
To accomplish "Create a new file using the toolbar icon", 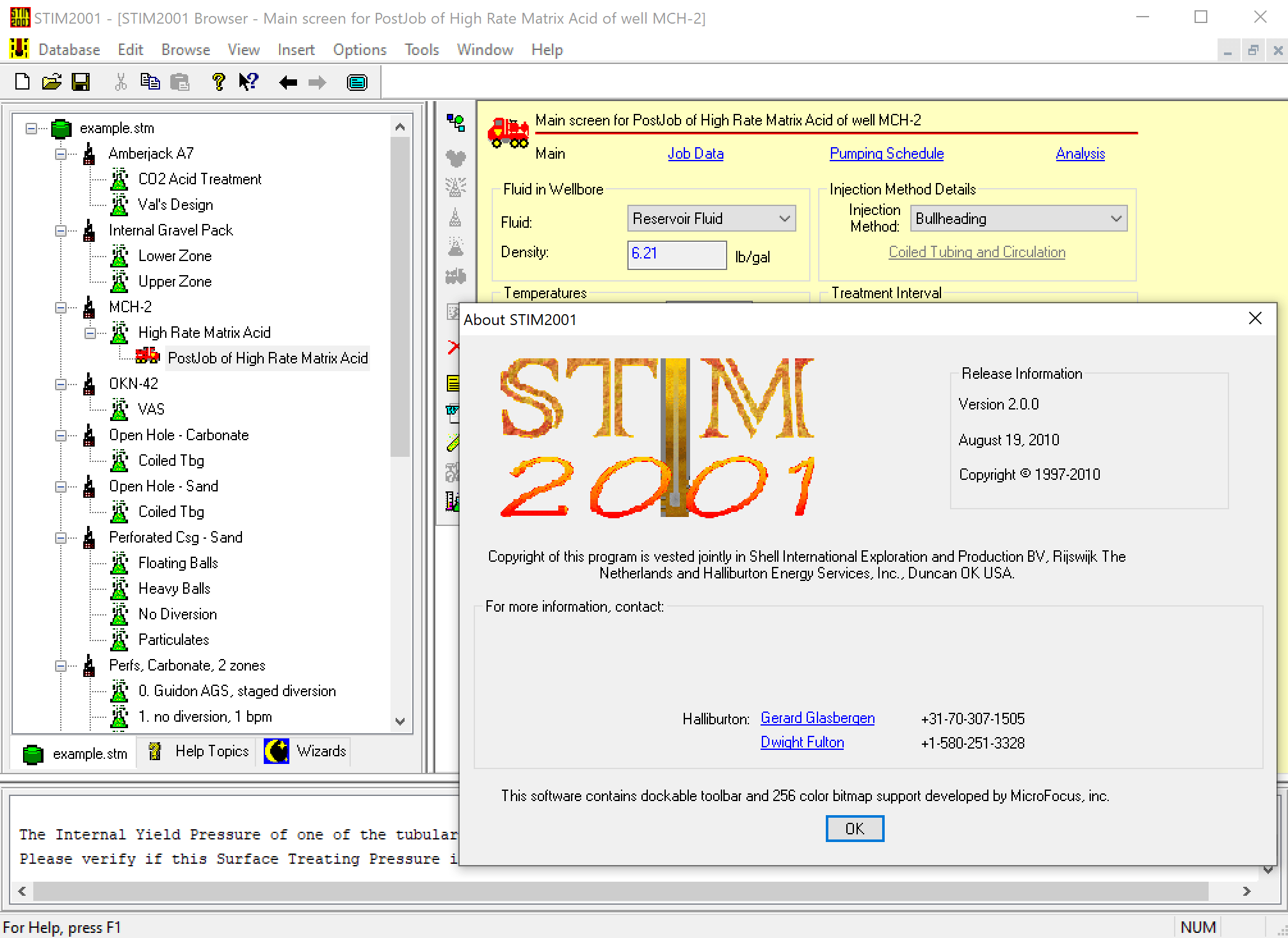I will (x=22, y=81).
